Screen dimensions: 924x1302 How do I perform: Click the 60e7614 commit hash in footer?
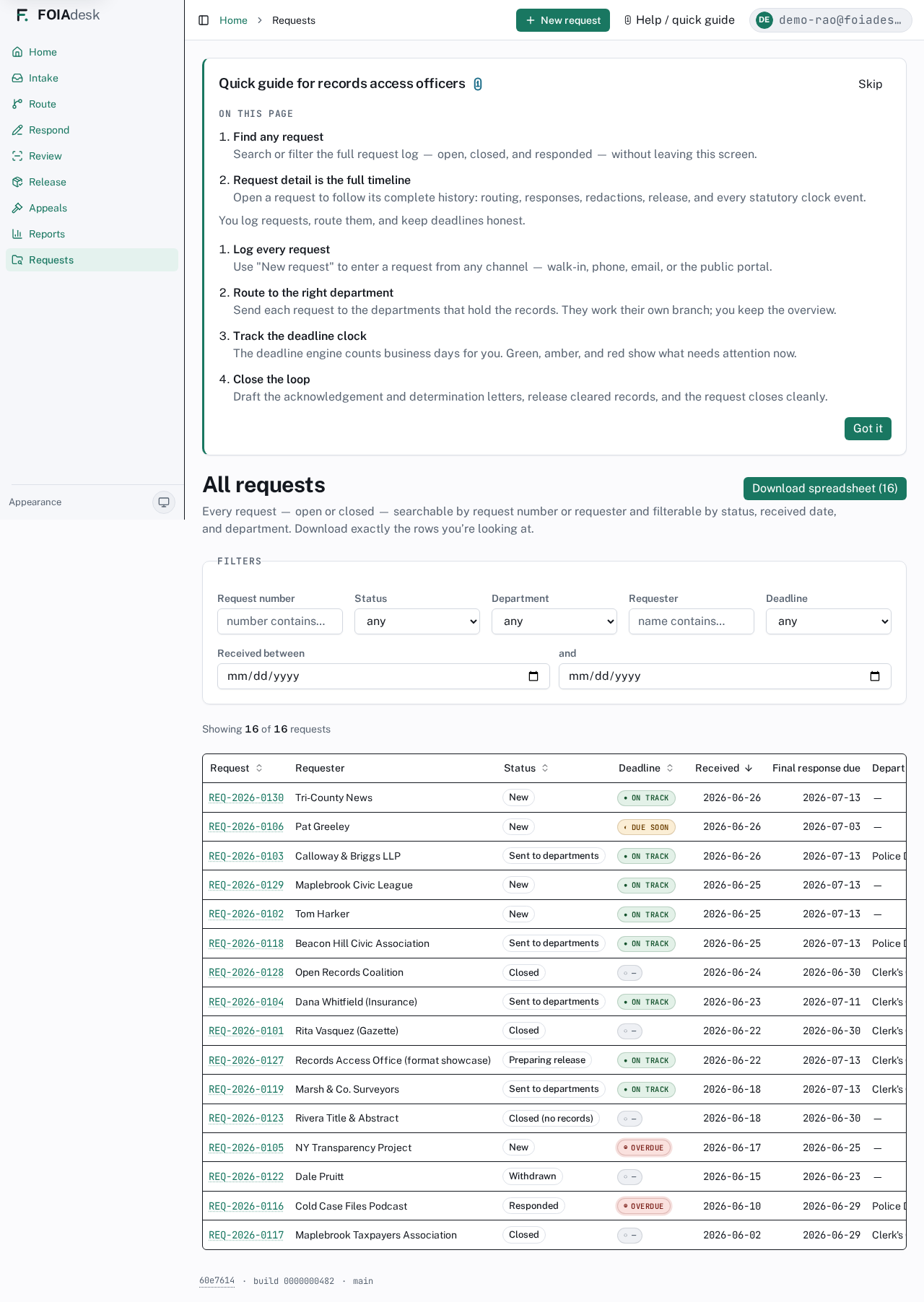(x=217, y=1281)
